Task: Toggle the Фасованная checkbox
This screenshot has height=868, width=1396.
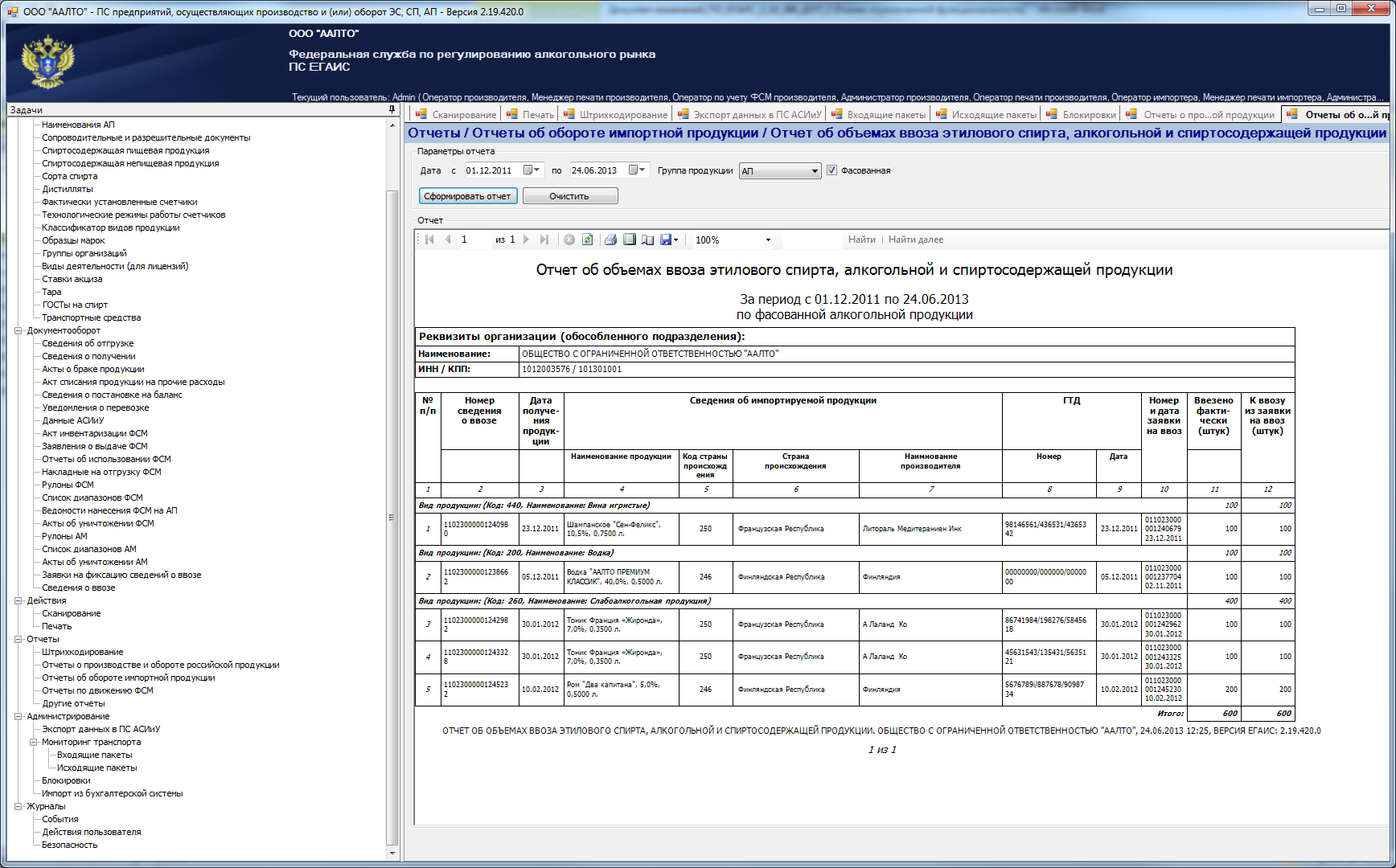Action: [832, 170]
